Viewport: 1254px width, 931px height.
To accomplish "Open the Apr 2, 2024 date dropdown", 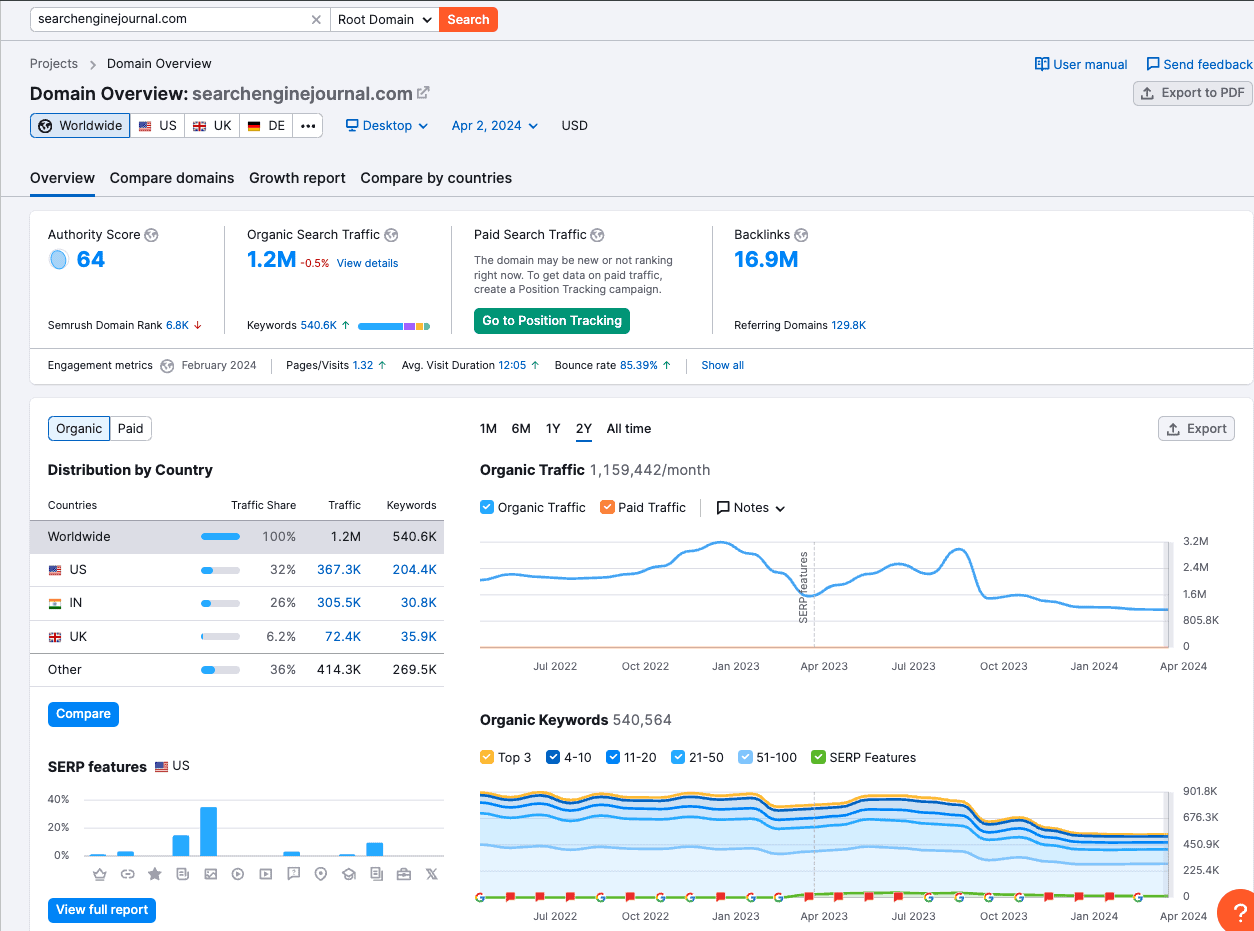I will point(495,126).
